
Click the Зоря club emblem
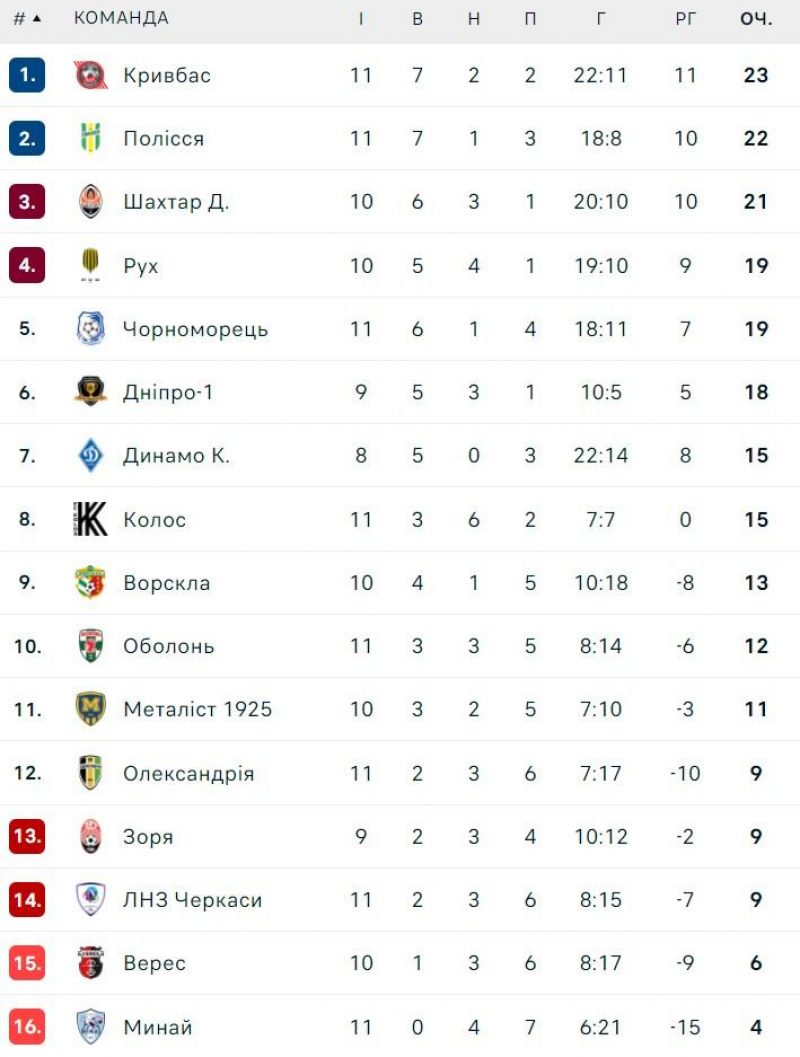90,836
